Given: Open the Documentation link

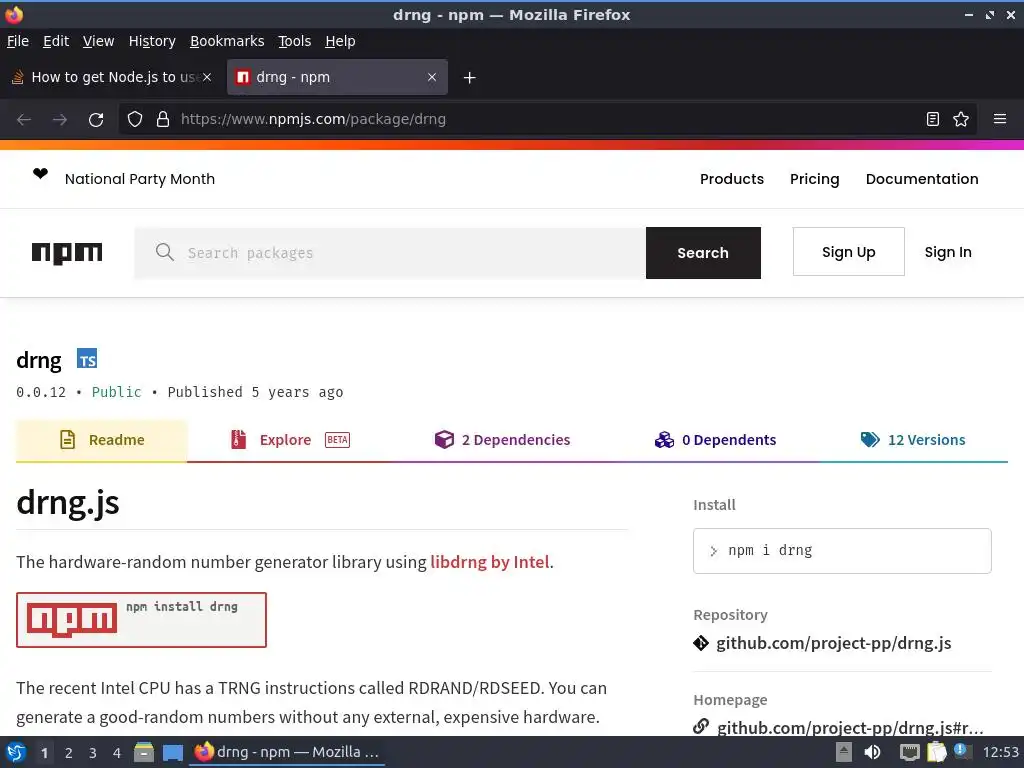Looking at the screenshot, I should pyautogui.click(x=921, y=179).
